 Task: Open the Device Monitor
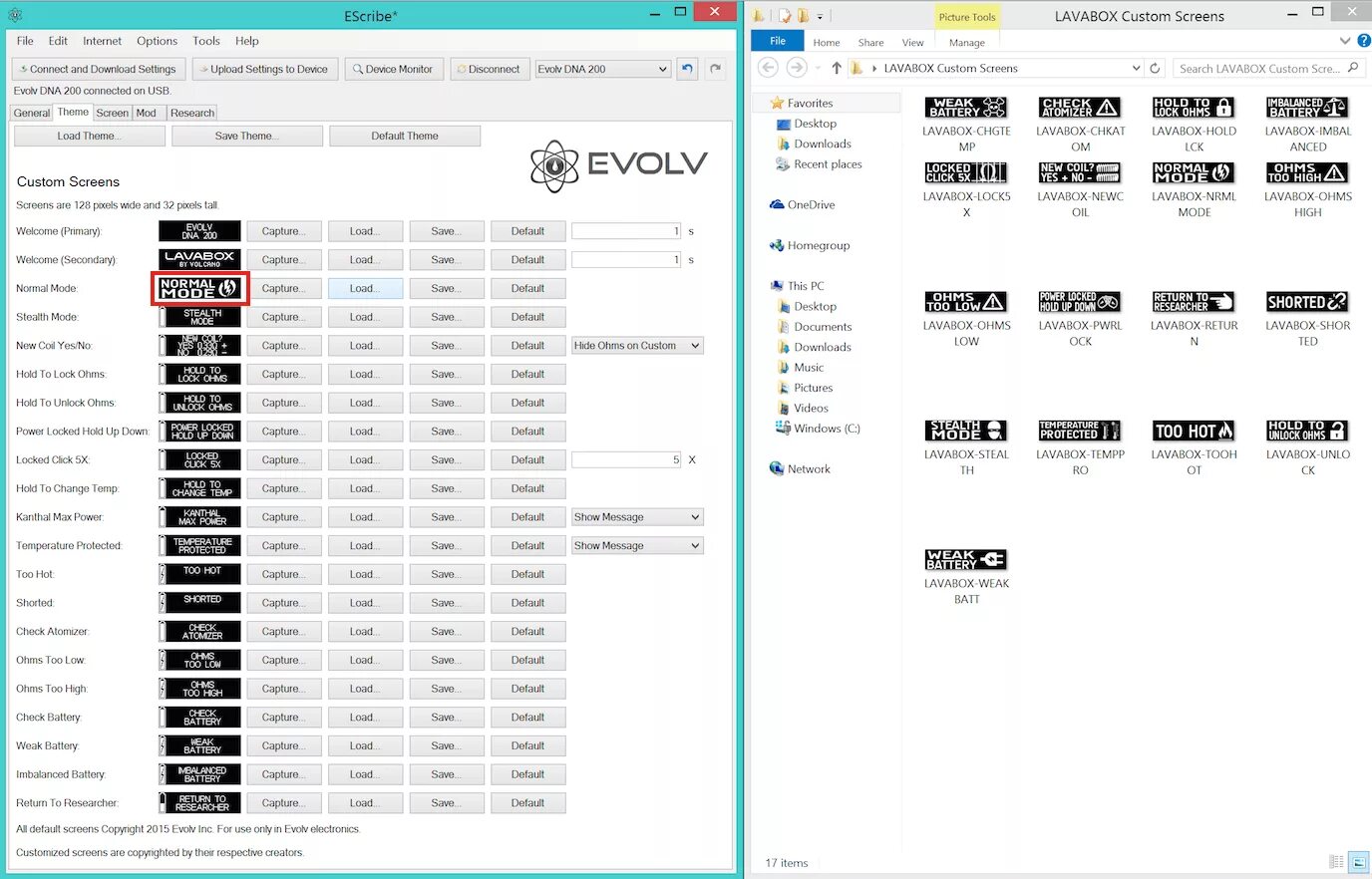(392, 69)
